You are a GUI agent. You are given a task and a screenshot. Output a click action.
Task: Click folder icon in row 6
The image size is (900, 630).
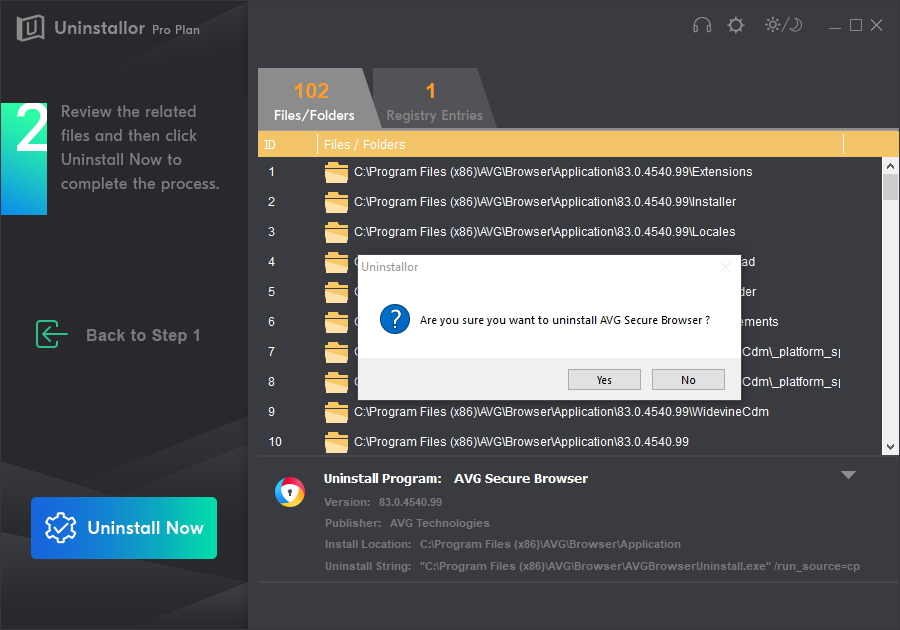point(336,322)
